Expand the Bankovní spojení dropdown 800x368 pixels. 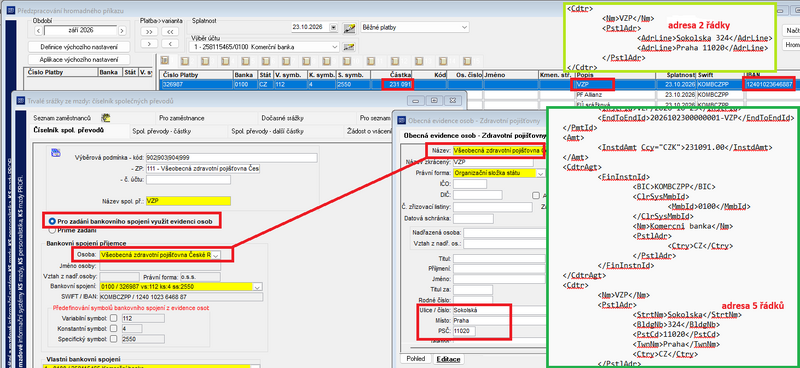[x=257, y=286]
